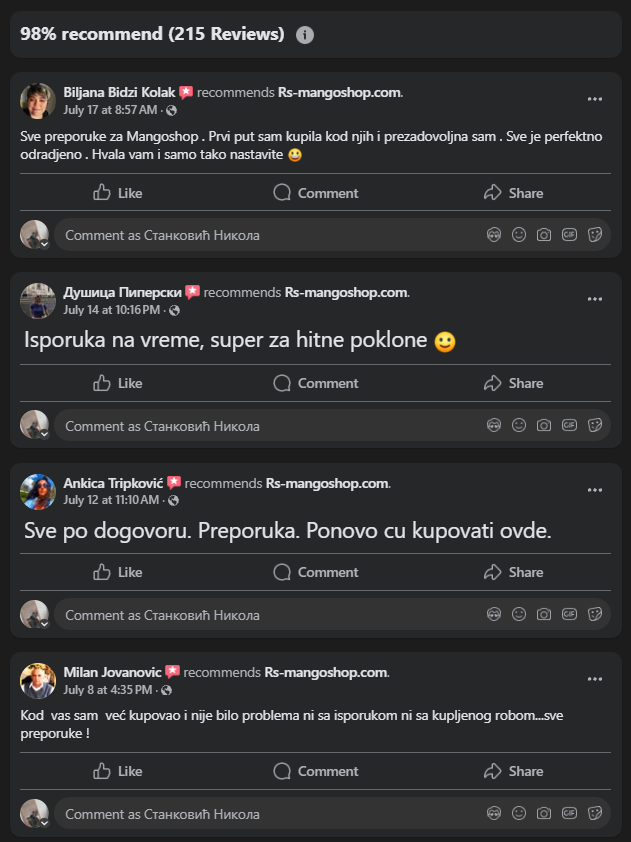Like Biljana Bidzi Kolak's review
Viewport: 631px width, 842px height.
click(x=118, y=193)
